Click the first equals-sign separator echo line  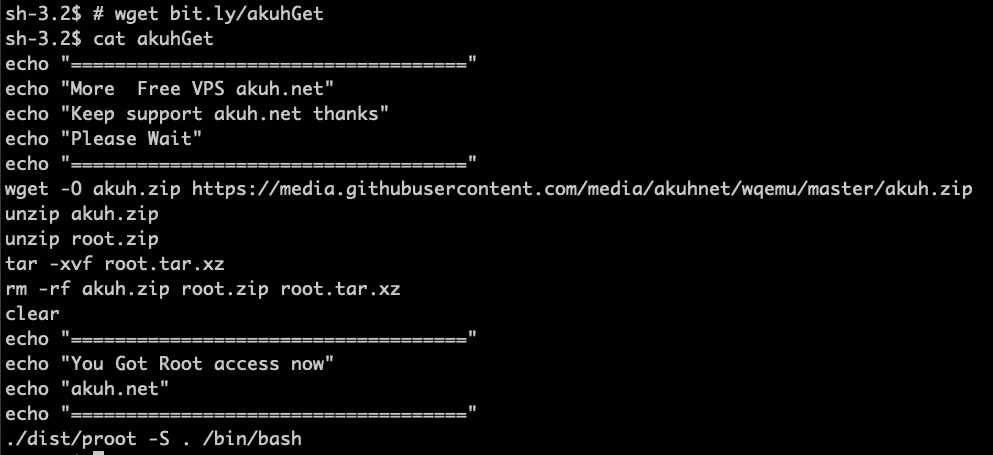click(241, 64)
